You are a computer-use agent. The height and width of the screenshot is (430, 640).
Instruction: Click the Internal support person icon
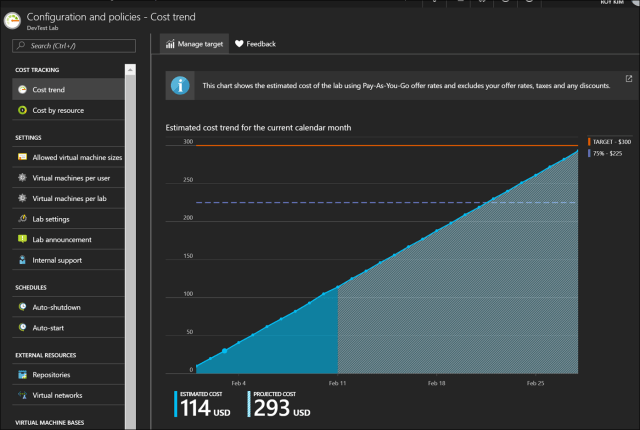coord(22,260)
